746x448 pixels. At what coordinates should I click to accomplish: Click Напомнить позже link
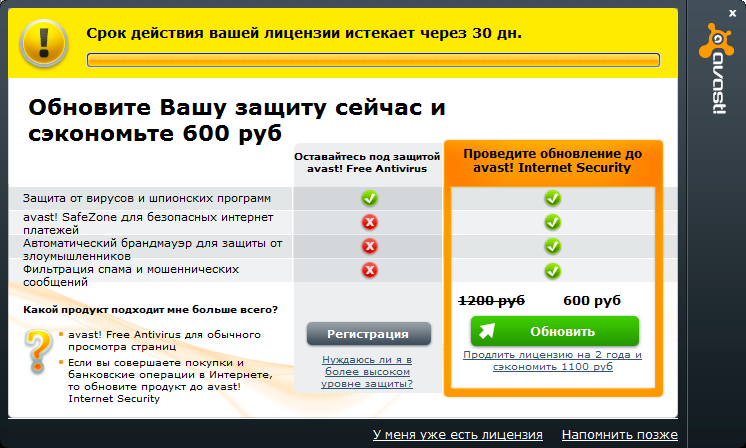(x=619, y=434)
